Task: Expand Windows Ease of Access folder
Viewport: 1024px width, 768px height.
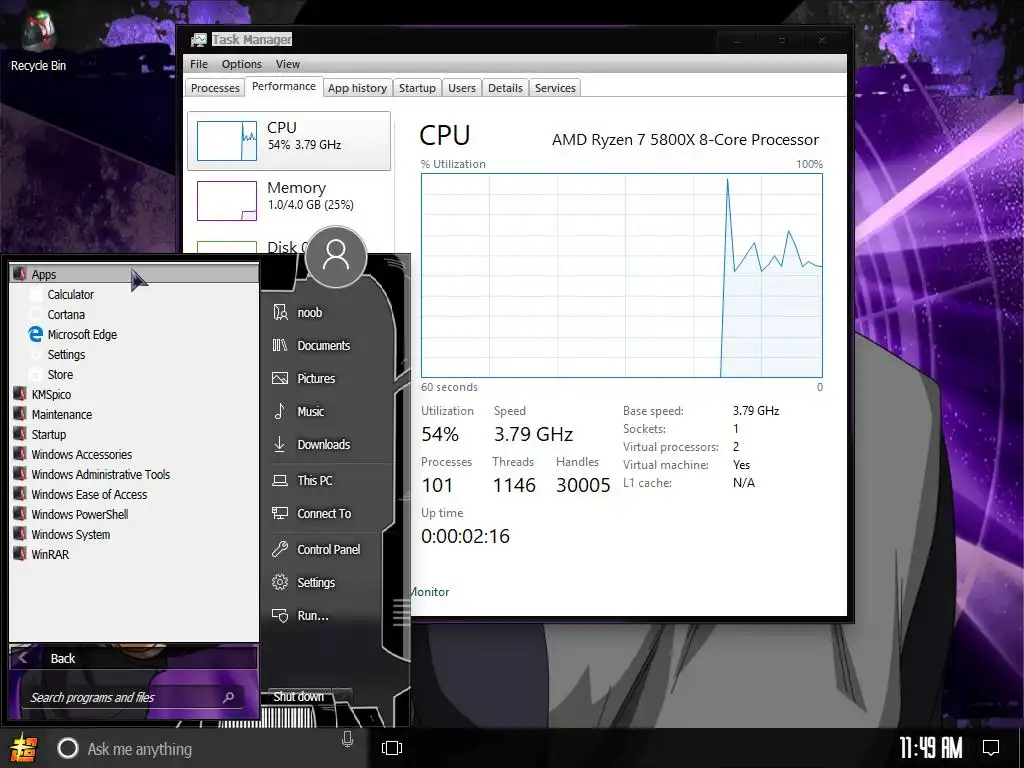Action: [134, 494]
